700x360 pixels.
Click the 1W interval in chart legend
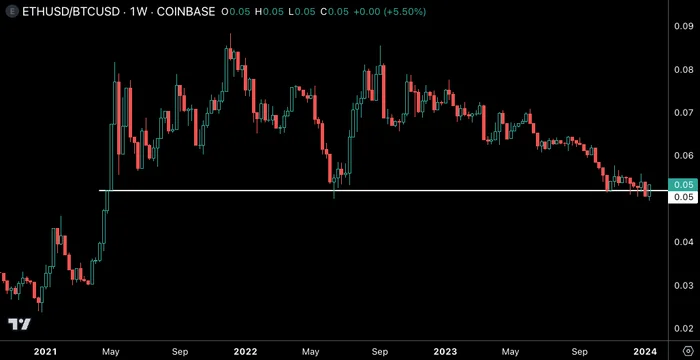point(134,12)
